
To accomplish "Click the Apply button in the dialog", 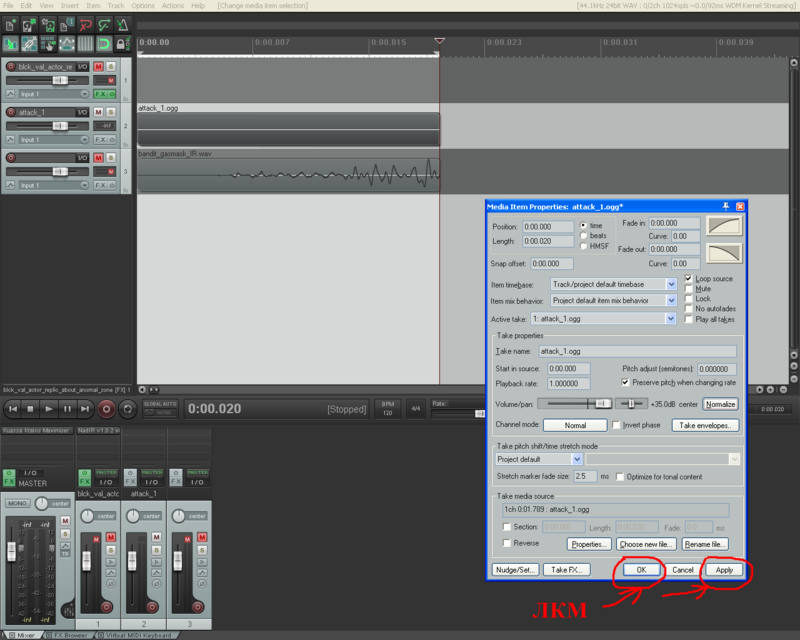I will (724, 569).
